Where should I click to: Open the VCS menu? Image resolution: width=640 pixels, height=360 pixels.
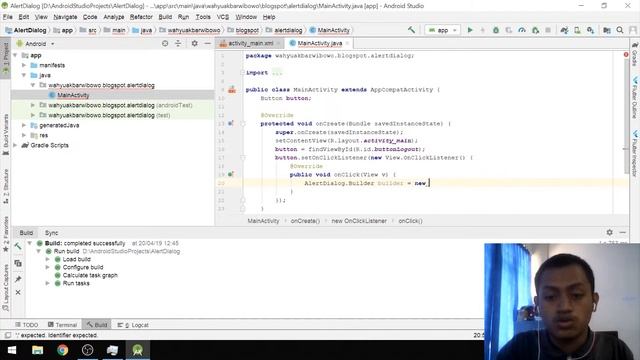click(223, 17)
